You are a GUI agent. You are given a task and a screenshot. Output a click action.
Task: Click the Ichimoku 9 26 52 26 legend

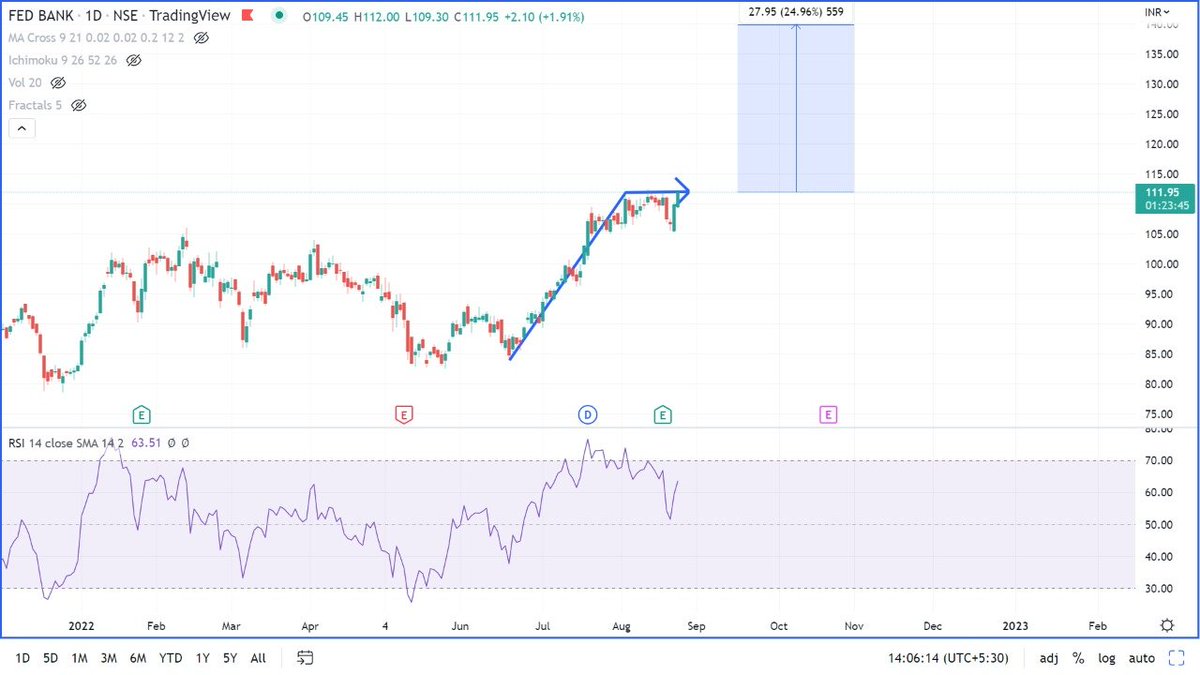[x=65, y=60]
